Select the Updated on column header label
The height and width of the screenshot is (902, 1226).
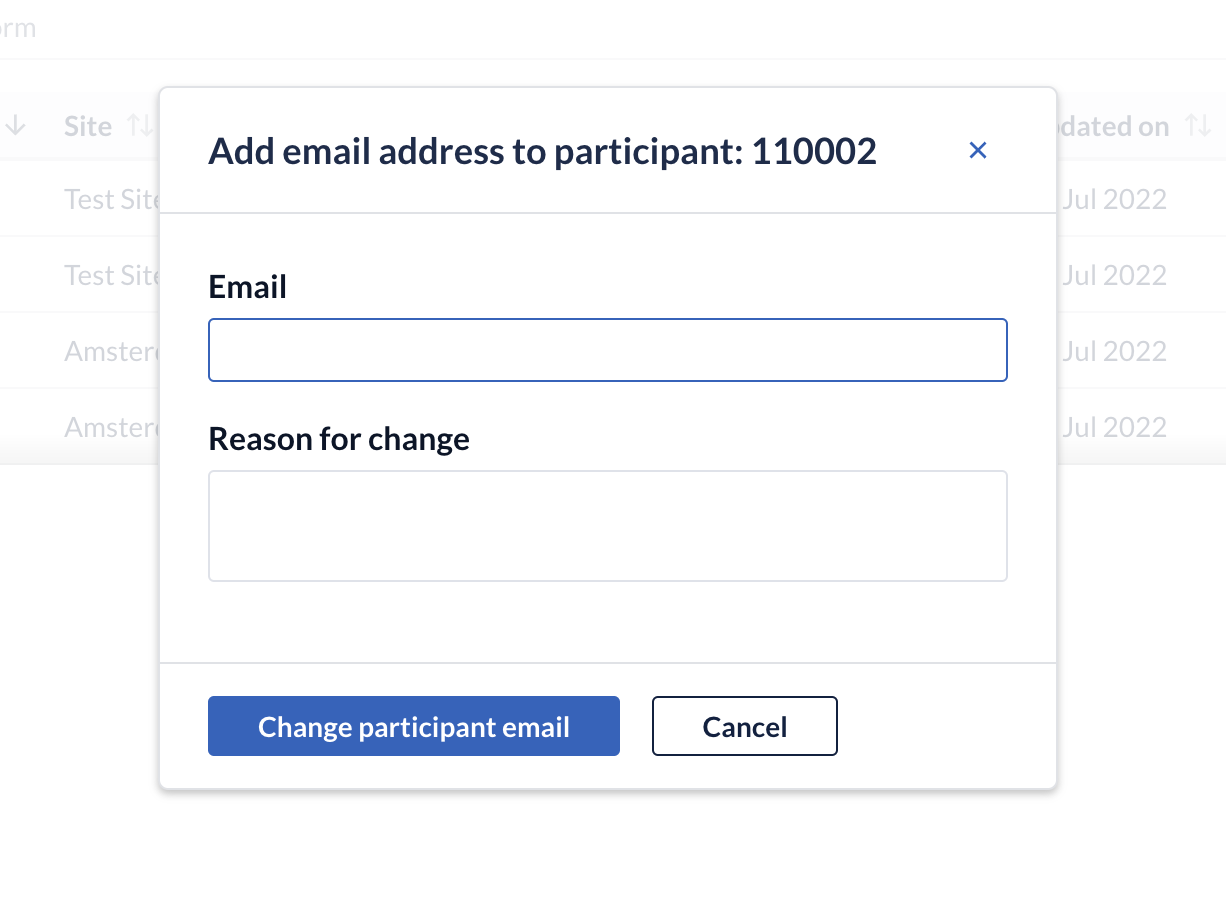pyautogui.click(x=1114, y=126)
